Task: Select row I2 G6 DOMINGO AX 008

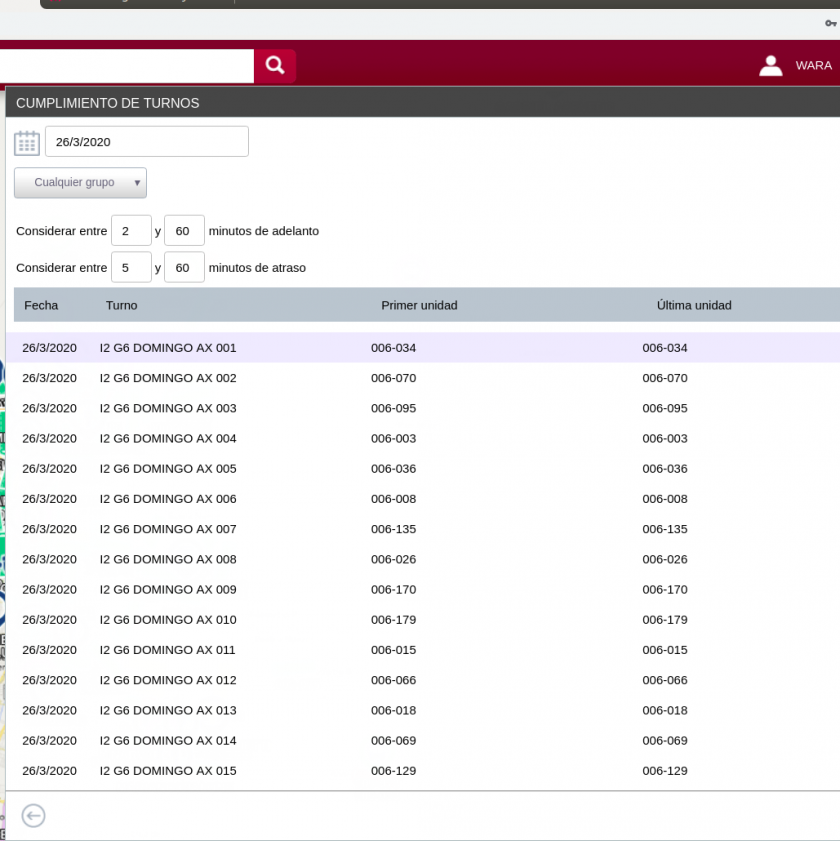Action: tap(168, 559)
